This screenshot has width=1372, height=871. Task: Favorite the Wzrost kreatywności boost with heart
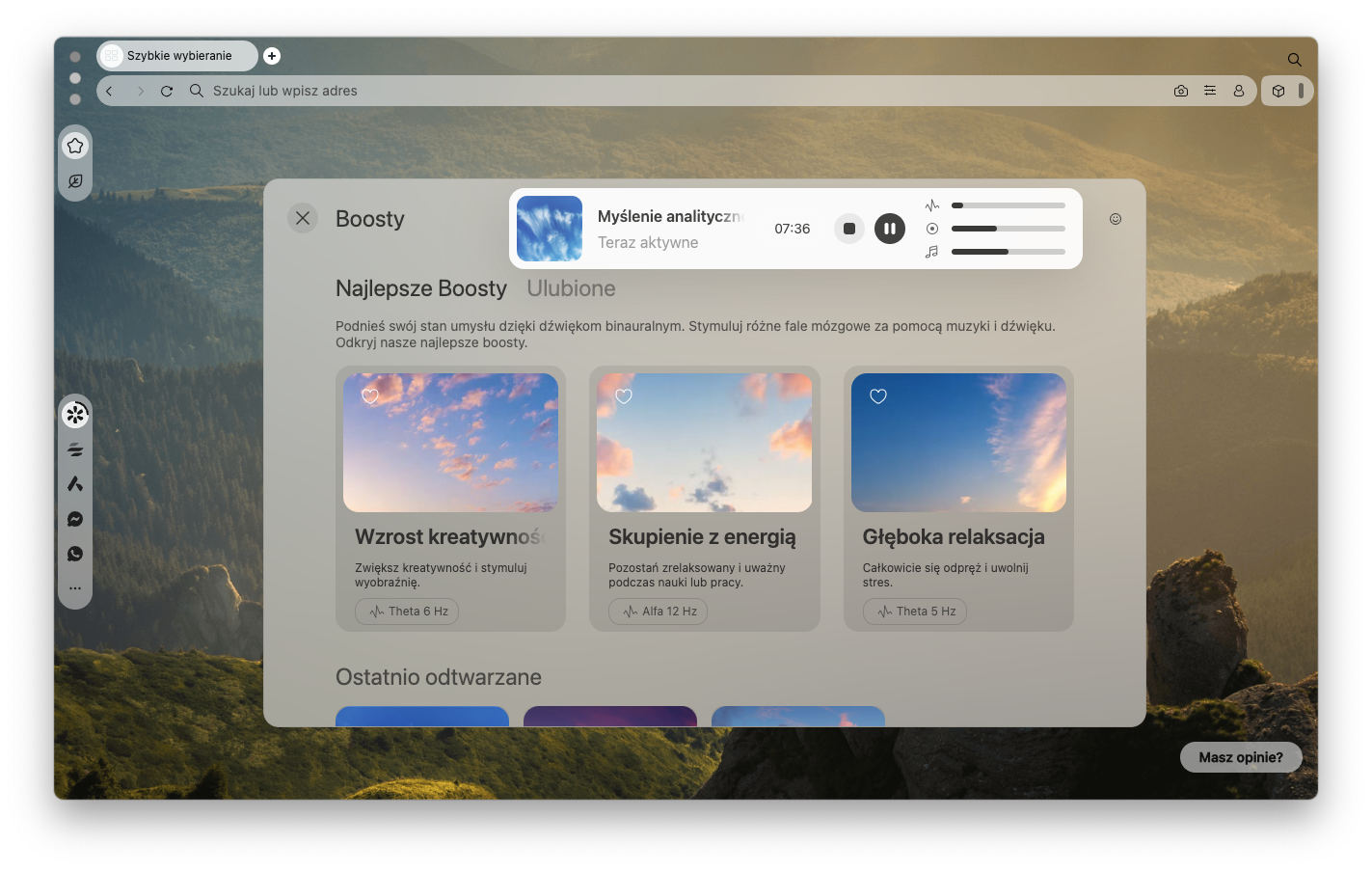click(370, 396)
